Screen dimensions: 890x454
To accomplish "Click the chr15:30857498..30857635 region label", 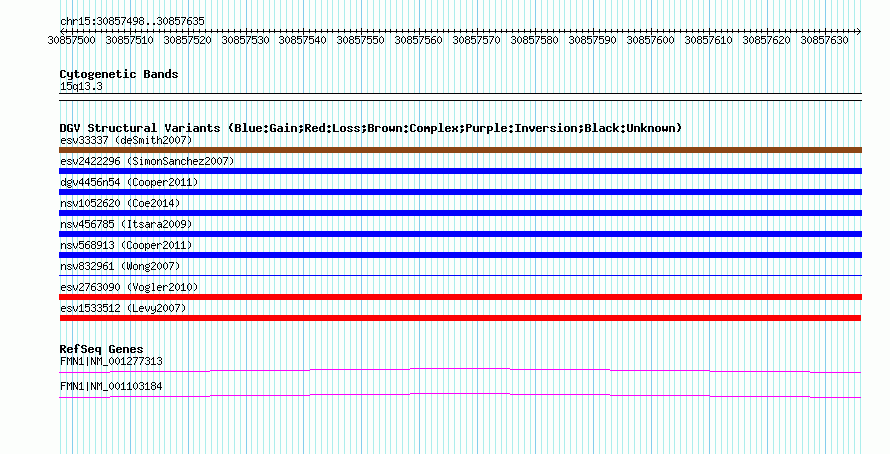I will 132,21.
